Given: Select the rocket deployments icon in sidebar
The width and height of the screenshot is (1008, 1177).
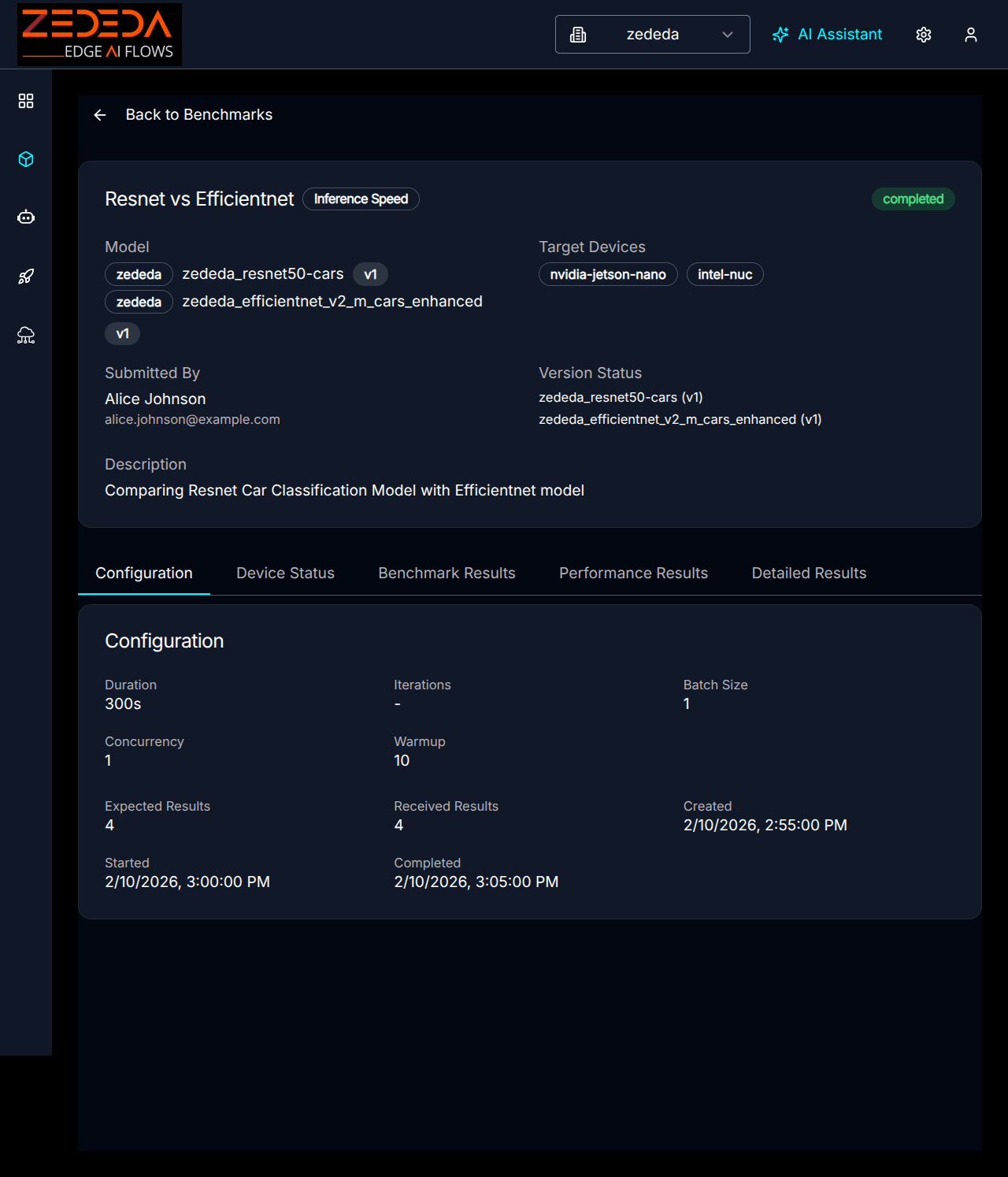Looking at the screenshot, I should 26,277.
